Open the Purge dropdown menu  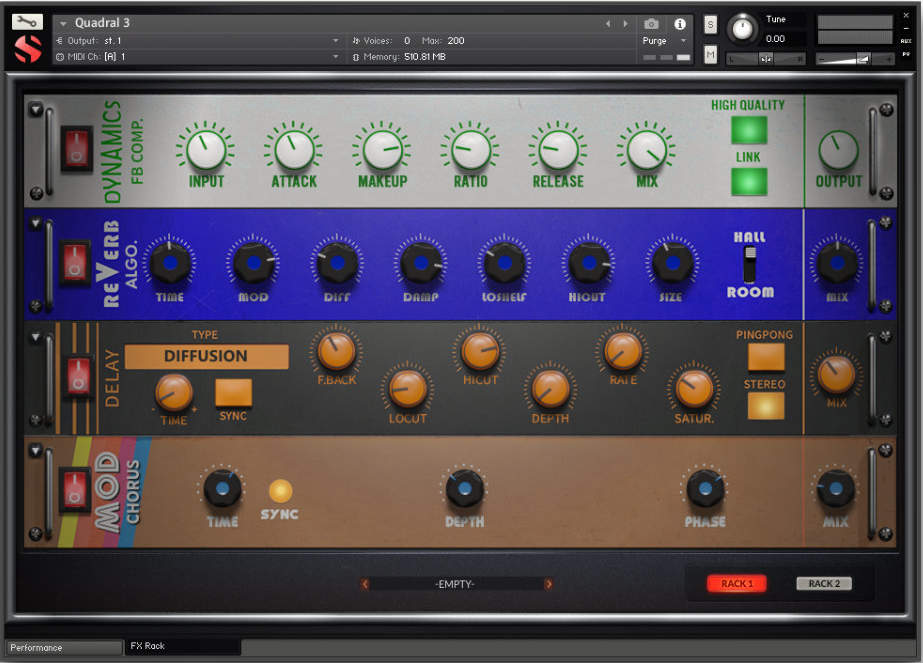click(x=665, y=41)
